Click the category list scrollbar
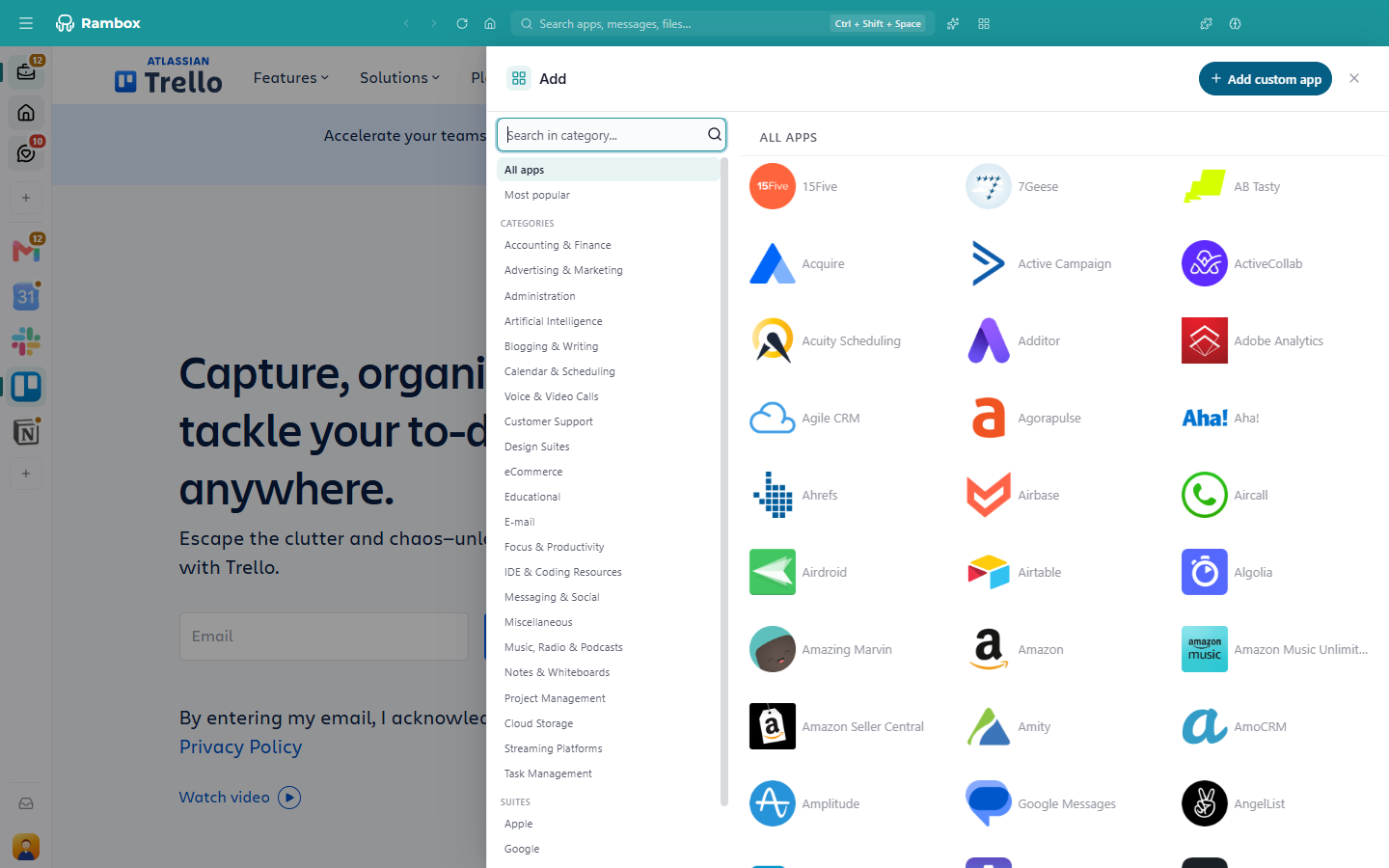The image size is (1389, 868). pos(723,482)
